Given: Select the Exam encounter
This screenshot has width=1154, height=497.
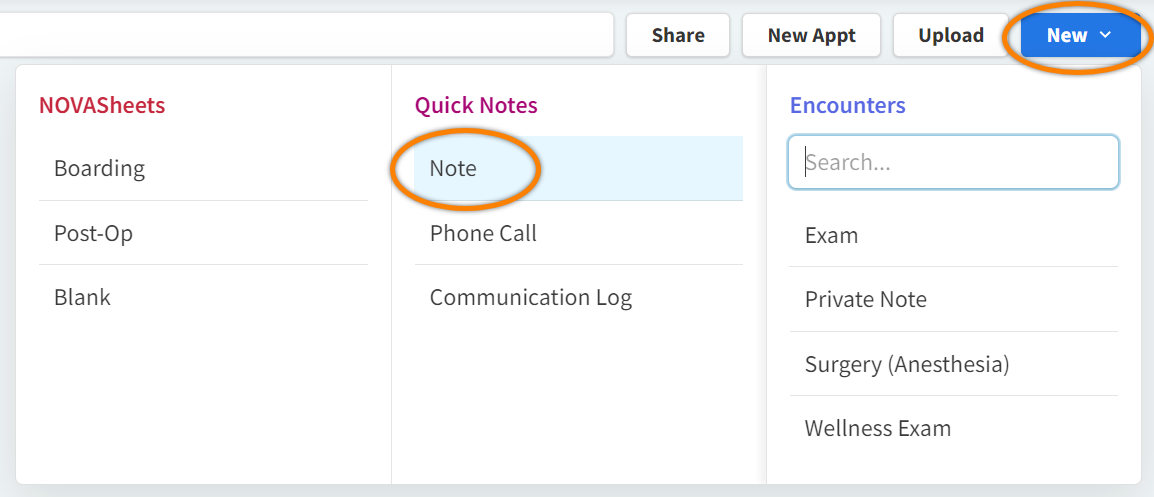Looking at the screenshot, I should [x=832, y=235].
